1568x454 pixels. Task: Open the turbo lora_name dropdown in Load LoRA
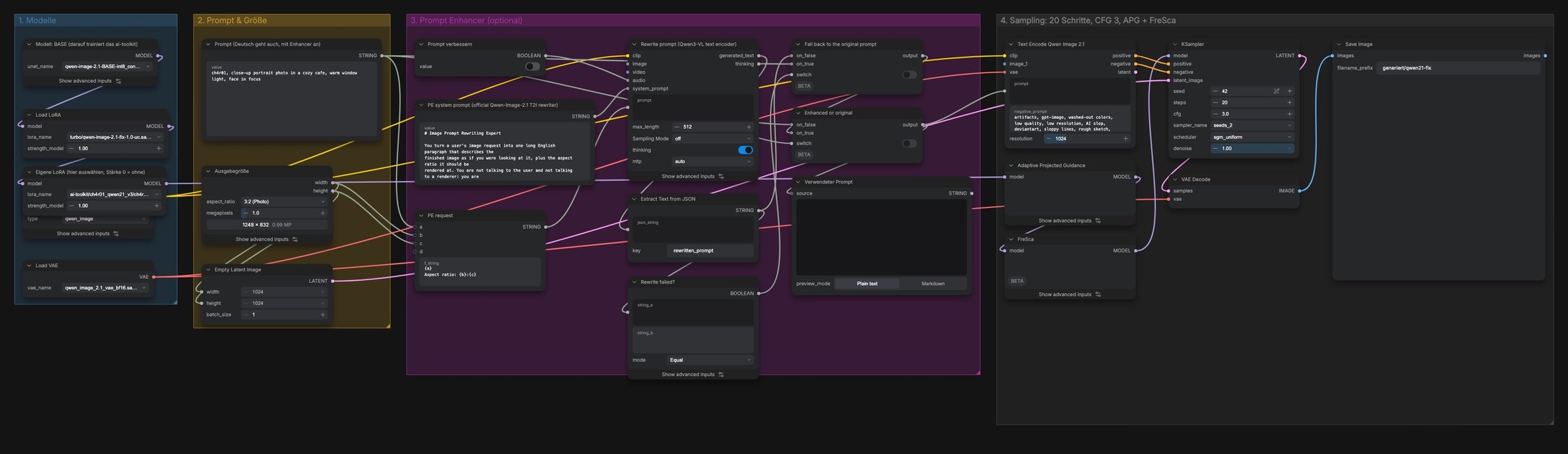(115, 137)
